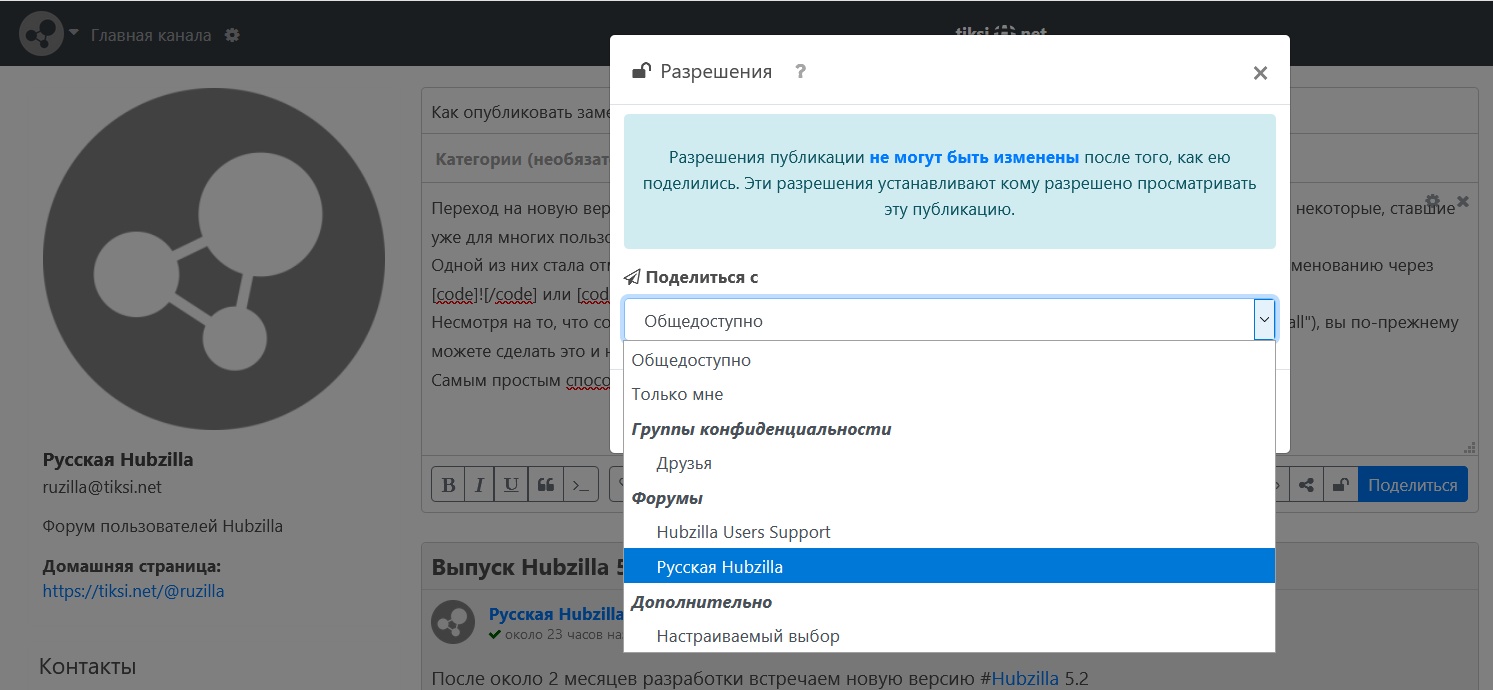Choose Только мне from the dropdown list
Image resolution: width=1493 pixels, height=690 pixels.
[x=677, y=394]
